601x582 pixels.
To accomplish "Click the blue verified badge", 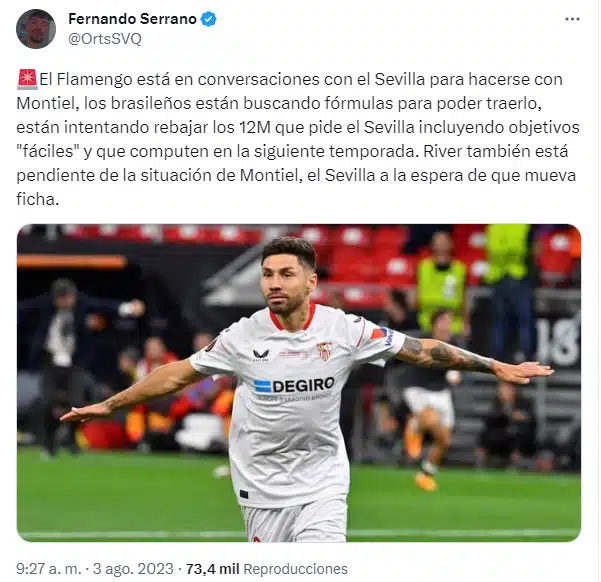I will click(209, 19).
